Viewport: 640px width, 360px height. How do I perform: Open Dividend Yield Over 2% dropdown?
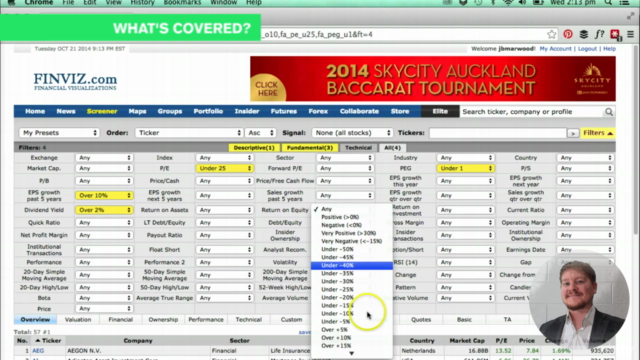[x=104, y=210]
